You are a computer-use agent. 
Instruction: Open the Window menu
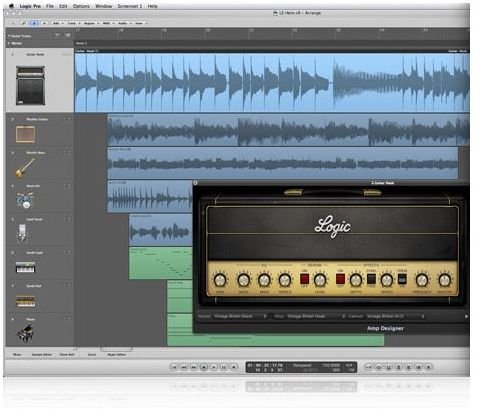tap(104, 6)
